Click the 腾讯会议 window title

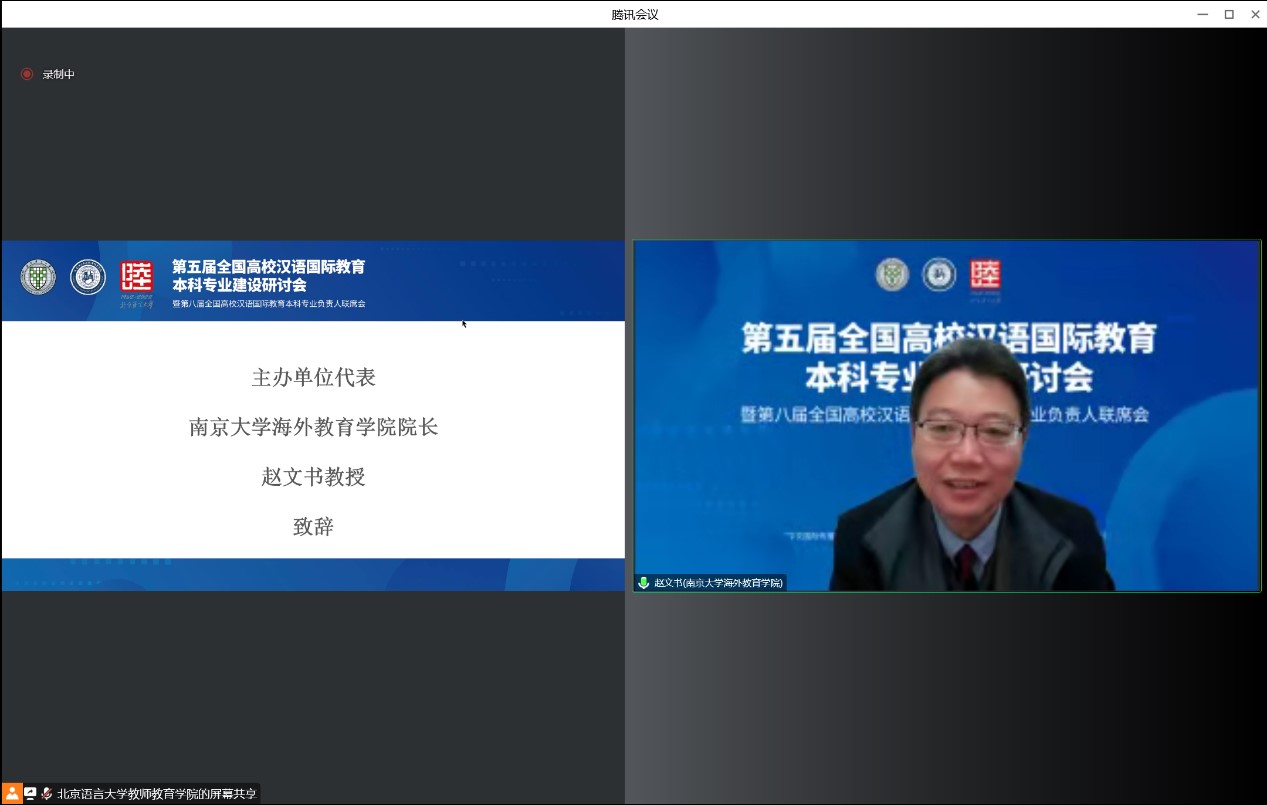635,14
